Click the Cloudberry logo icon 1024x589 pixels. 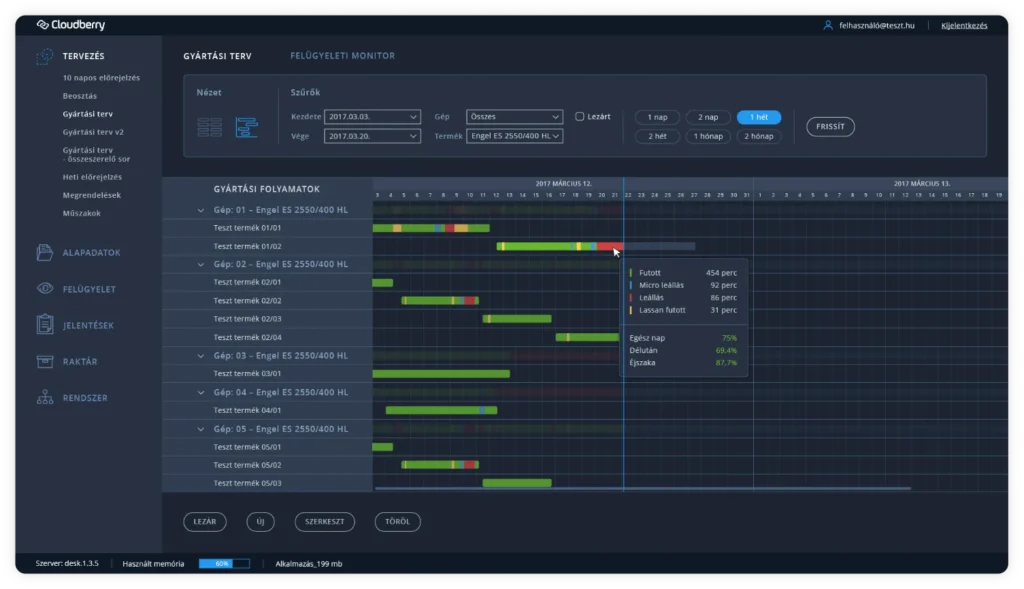[42, 25]
